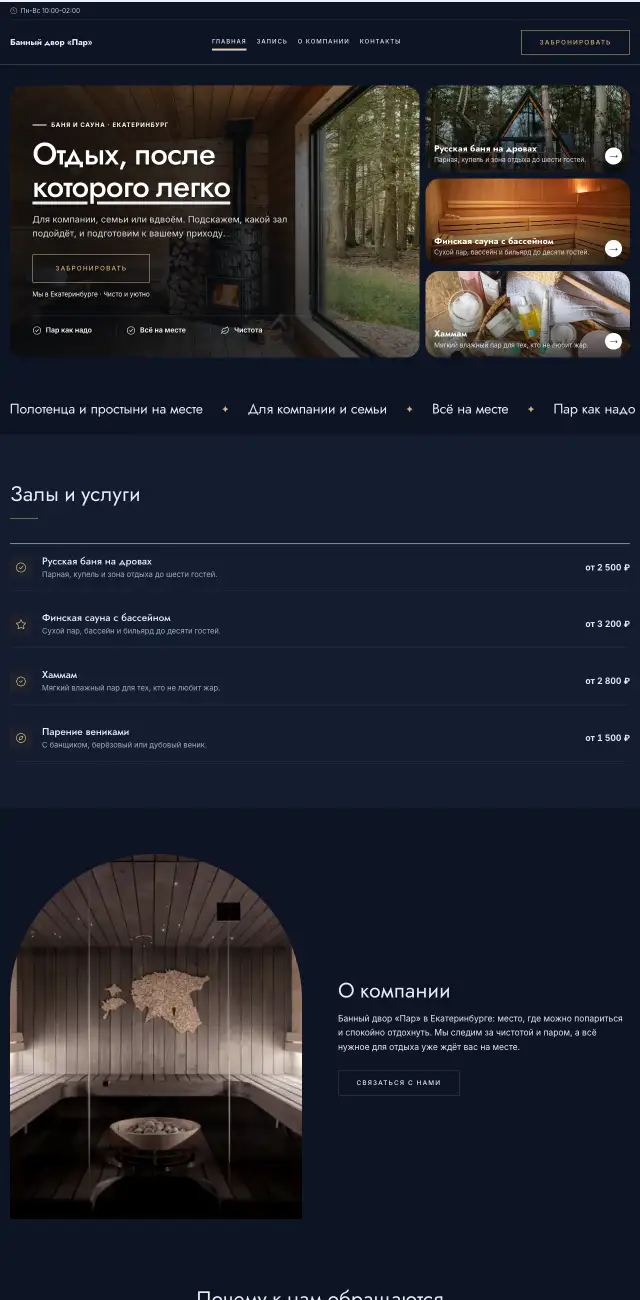Go to the Главная nav item
Image resolution: width=640 pixels, height=1300 pixels.
229,42
